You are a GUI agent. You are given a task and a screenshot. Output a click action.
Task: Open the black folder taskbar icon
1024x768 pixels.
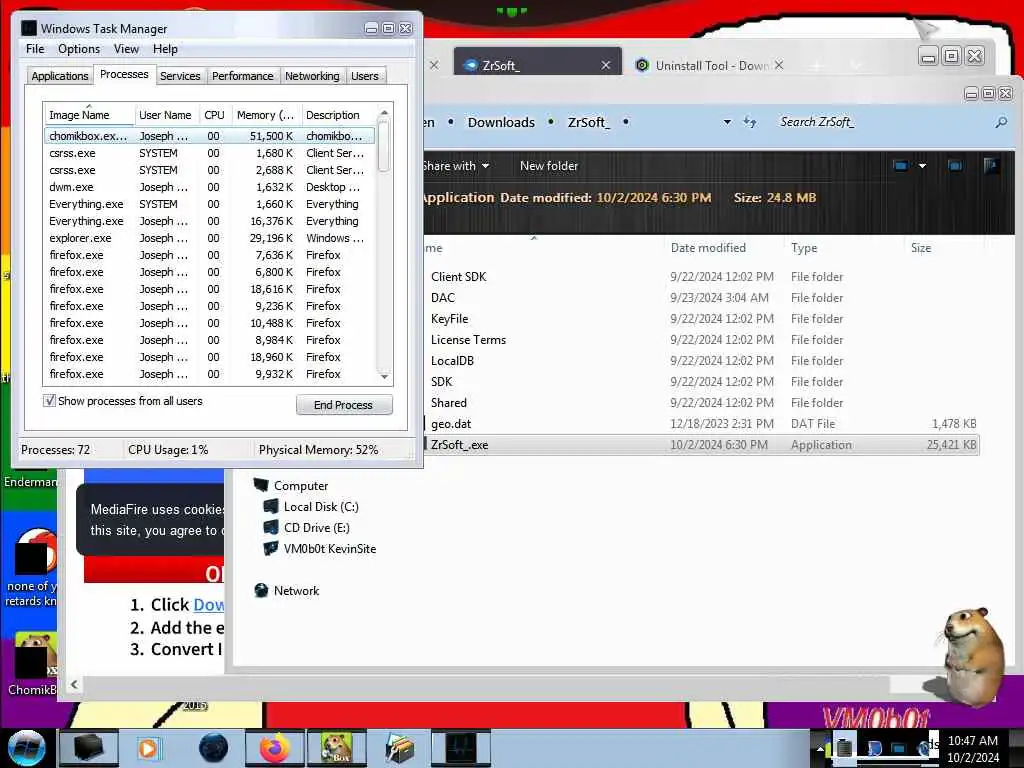coord(88,748)
